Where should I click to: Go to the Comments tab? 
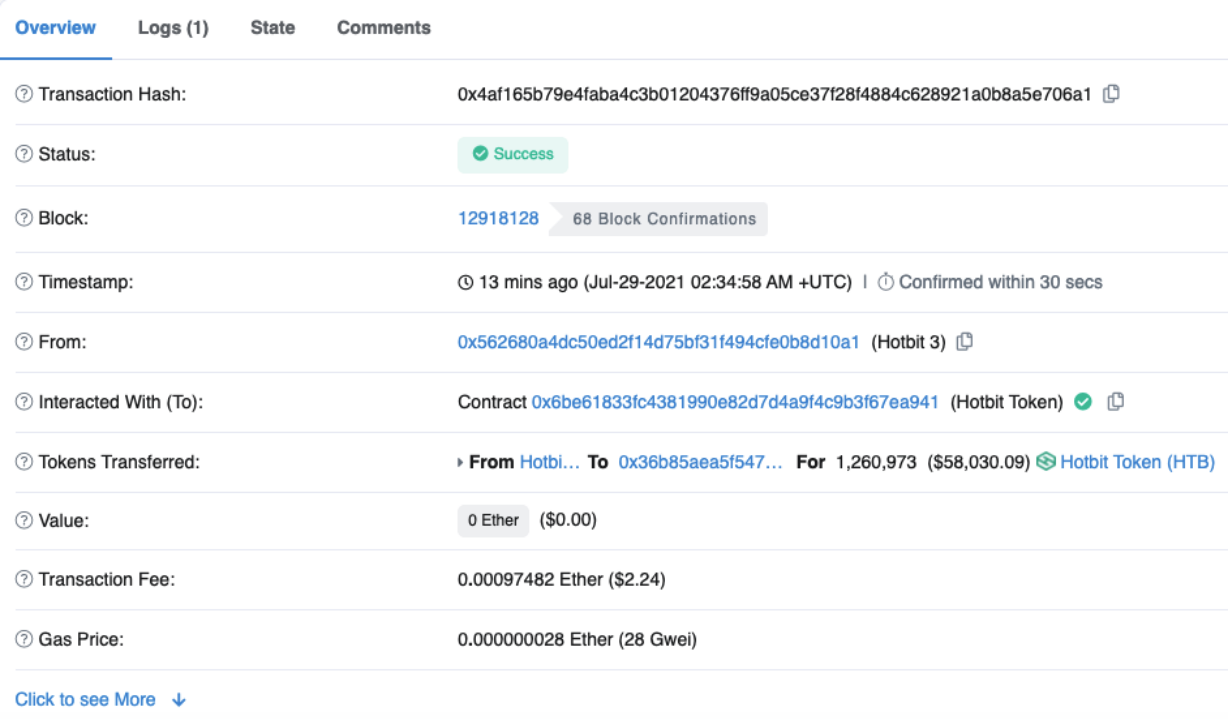click(383, 28)
